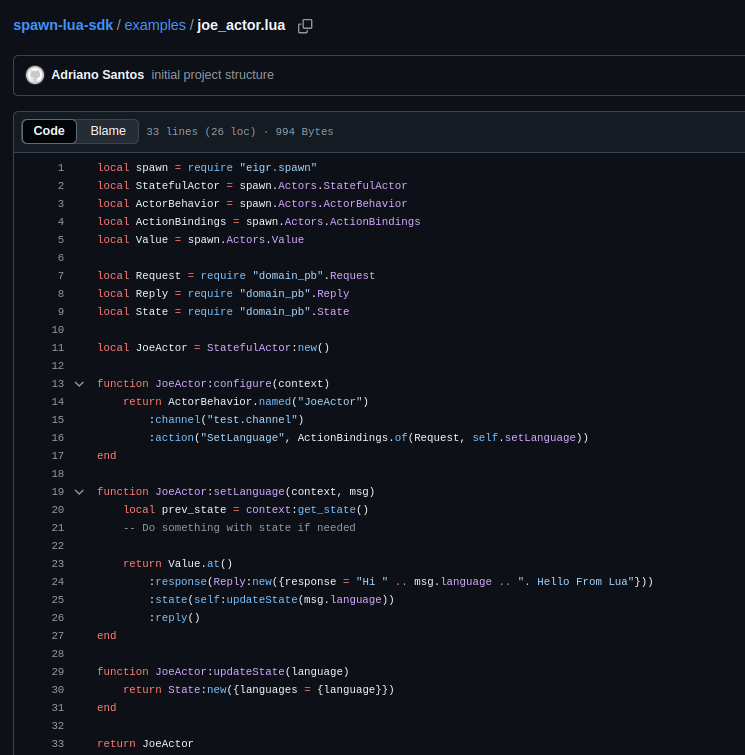Click updateState call on line 25
This screenshot has width=745, height=755.
pos(262,600)
